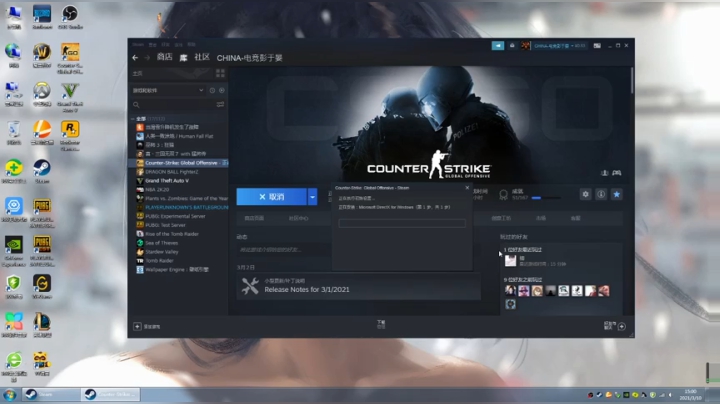Go back with the Steam left arrow
720x404 pixels.
point(135,58)
